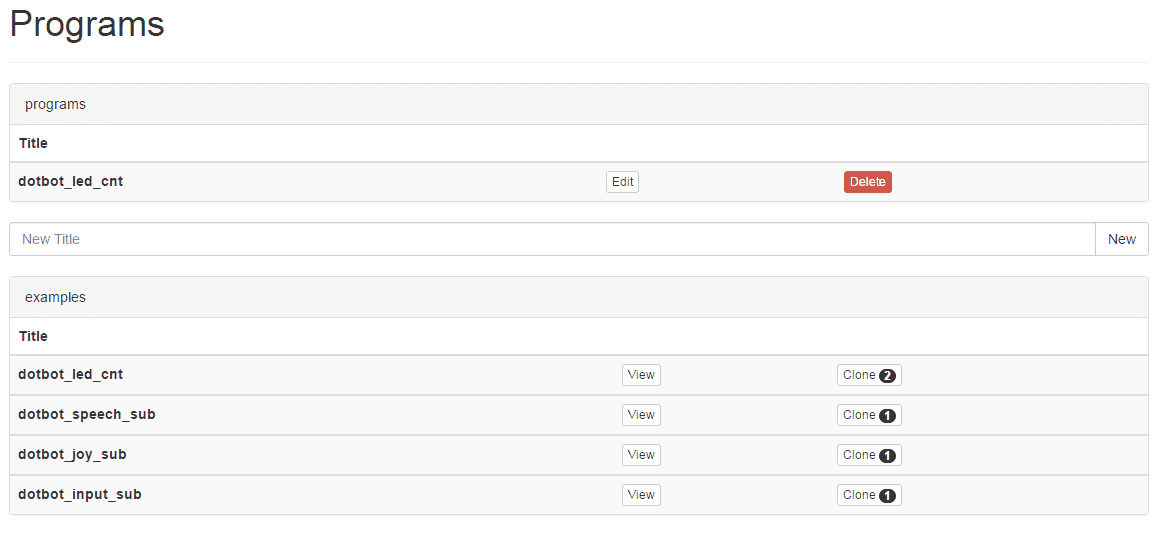Click the dotbot_joy_sub row title

pyautogui.click(x=72, y=455)
